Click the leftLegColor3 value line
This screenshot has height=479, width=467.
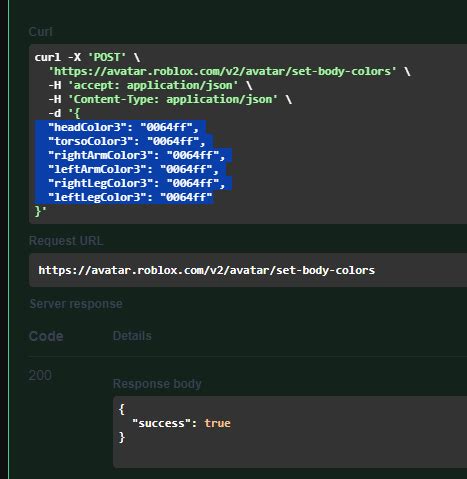[x=130, y=197]
